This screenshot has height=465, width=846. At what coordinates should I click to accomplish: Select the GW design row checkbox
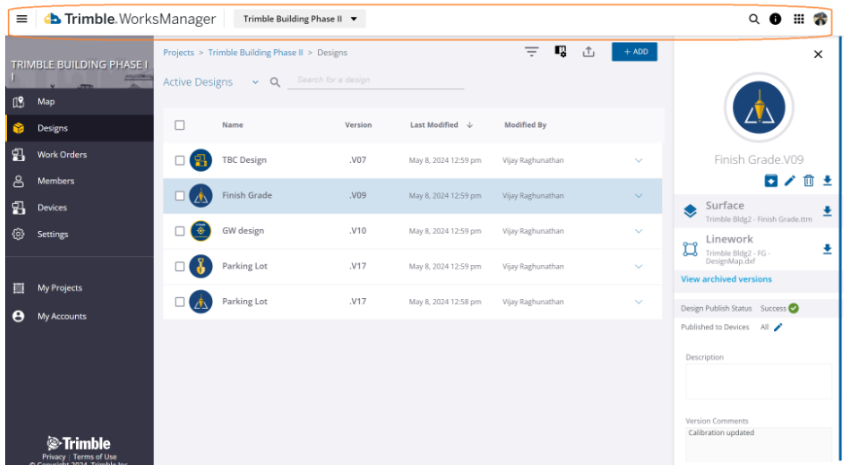tap(180, 231)
